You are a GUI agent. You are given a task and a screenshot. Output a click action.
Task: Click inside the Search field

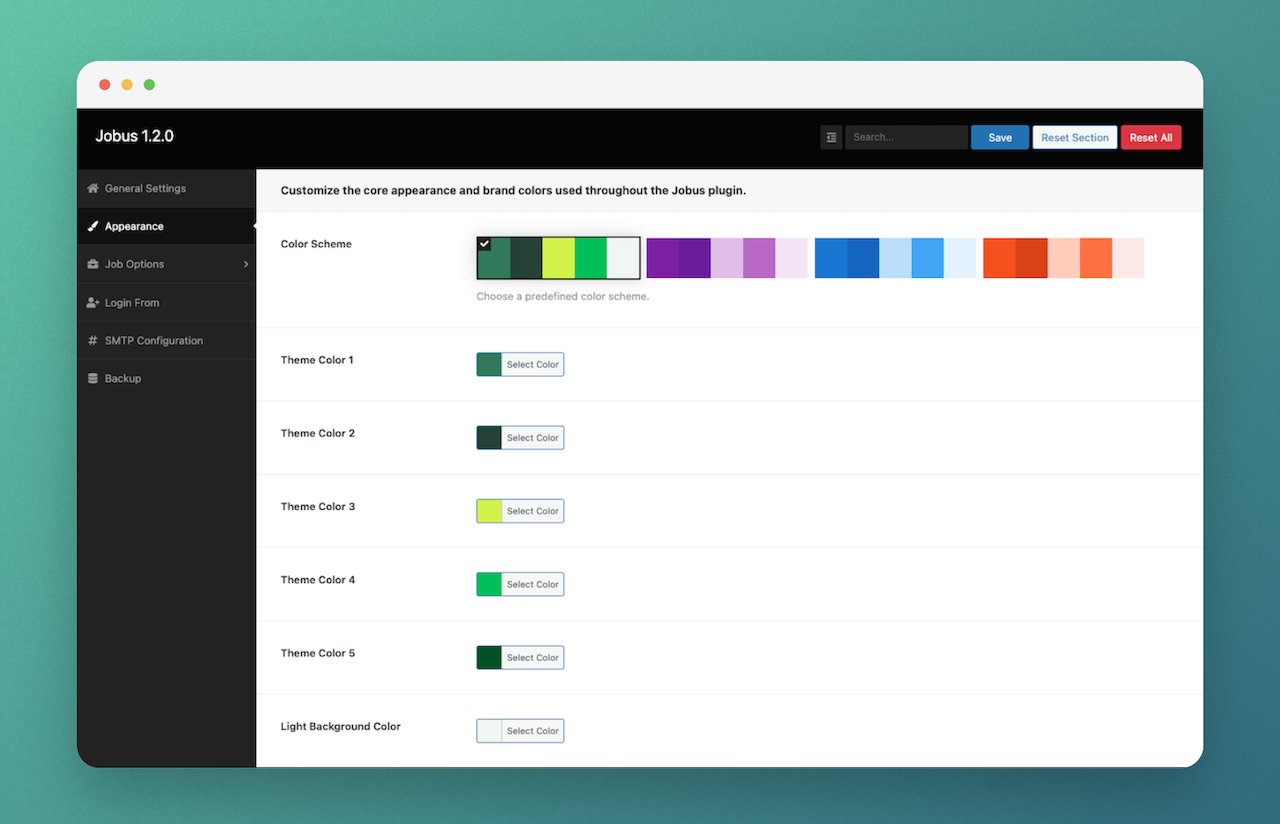click(x=905, y=137)
